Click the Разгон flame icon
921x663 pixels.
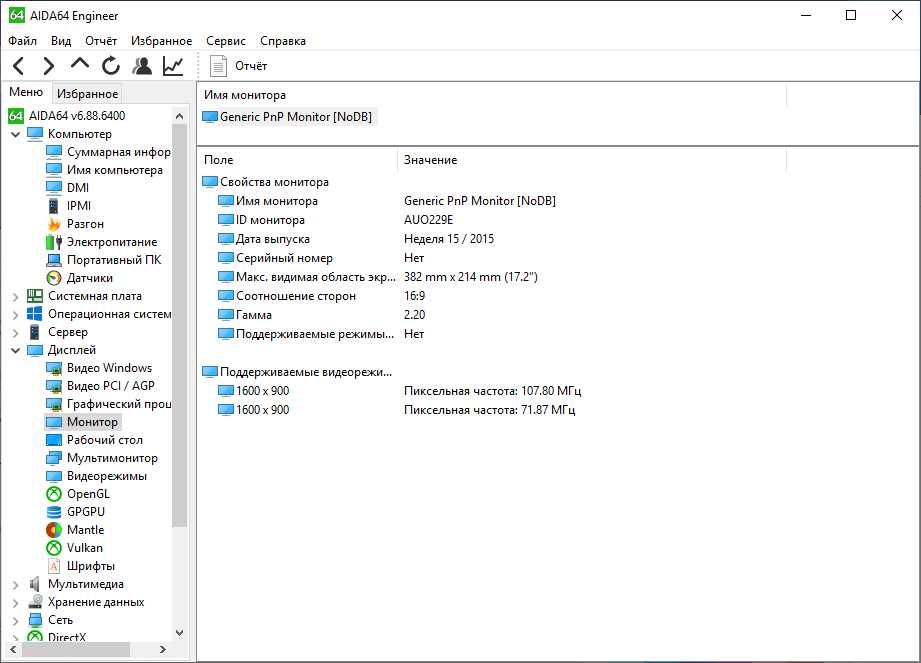[54, 224]
